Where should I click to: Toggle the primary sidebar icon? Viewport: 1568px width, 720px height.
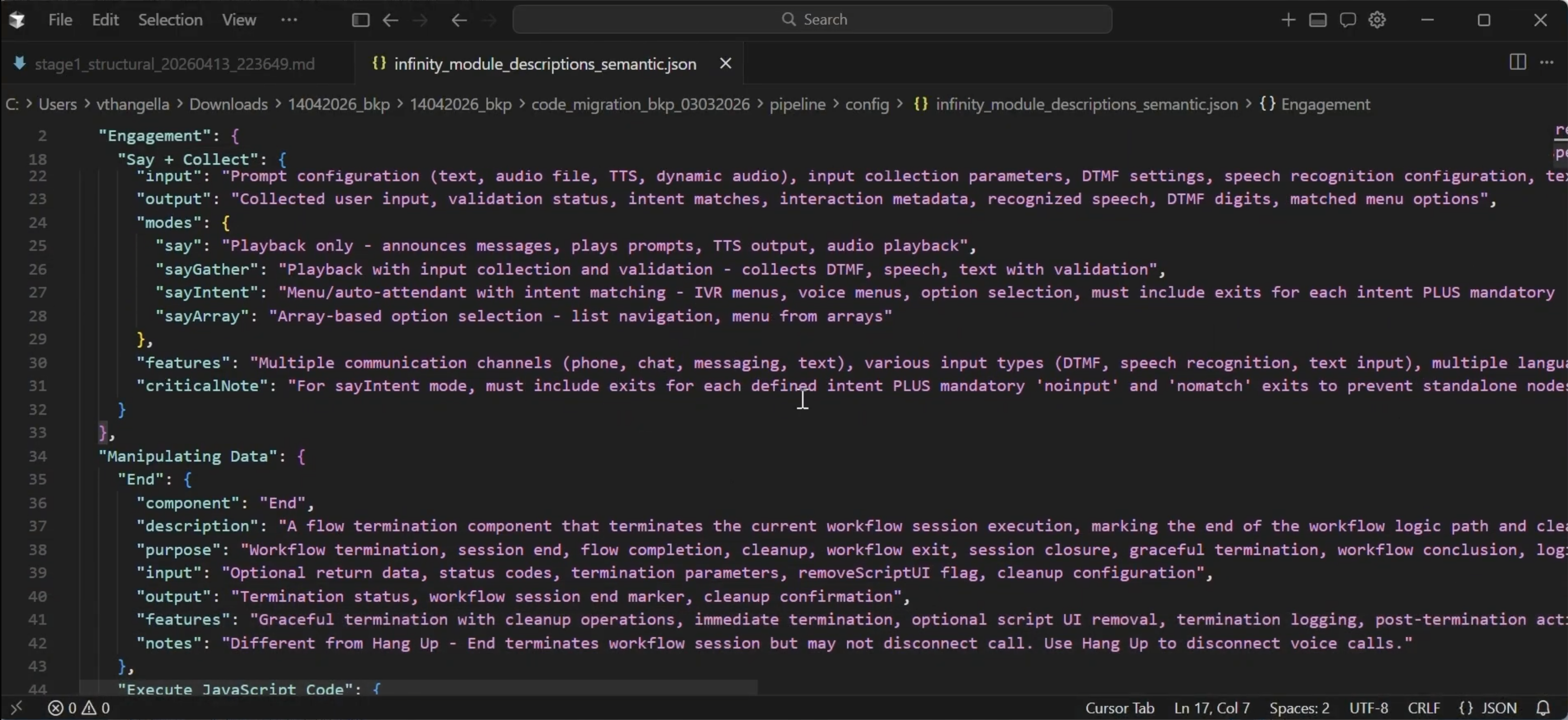pyautogui.click(x=360, y=20)
